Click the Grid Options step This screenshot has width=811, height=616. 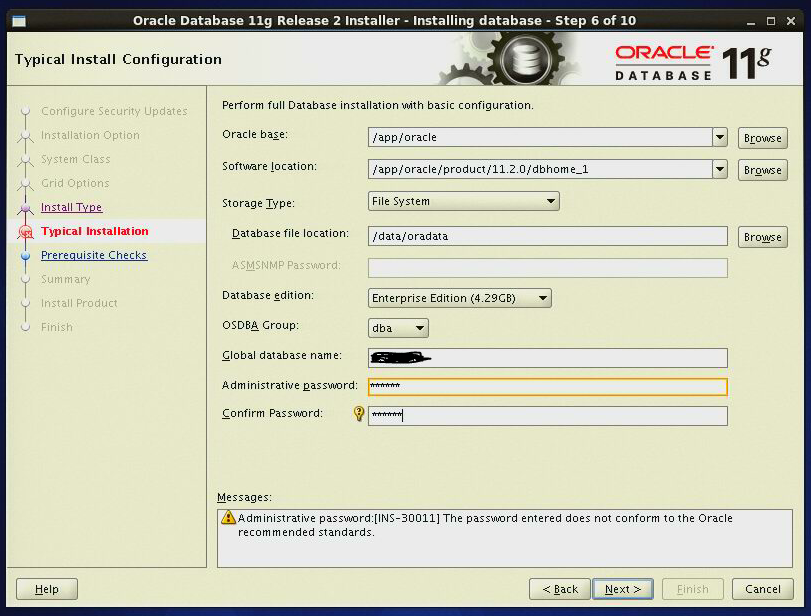(x=75, y=183)
